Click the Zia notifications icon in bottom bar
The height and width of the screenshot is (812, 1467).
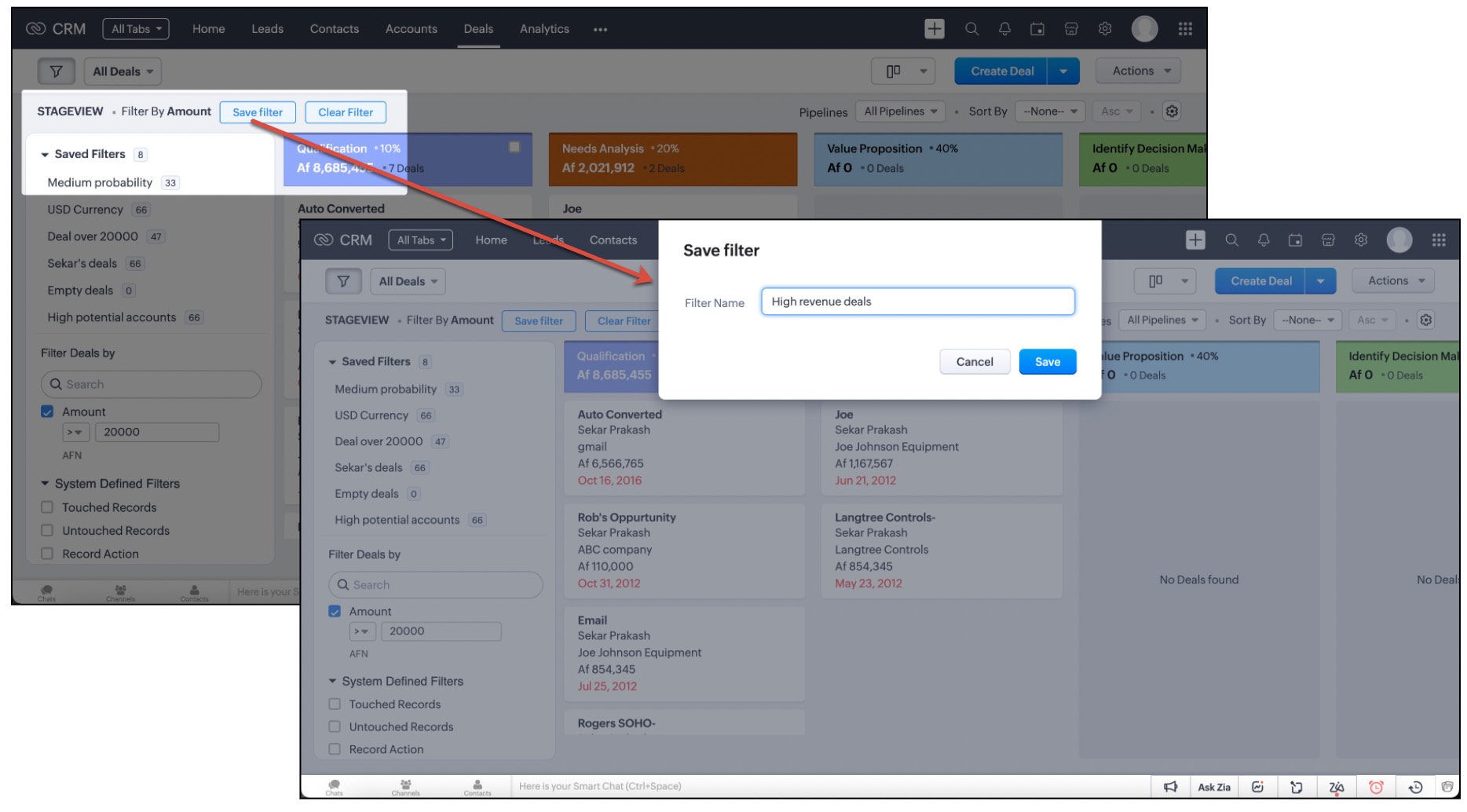(x=1336, y=787)
